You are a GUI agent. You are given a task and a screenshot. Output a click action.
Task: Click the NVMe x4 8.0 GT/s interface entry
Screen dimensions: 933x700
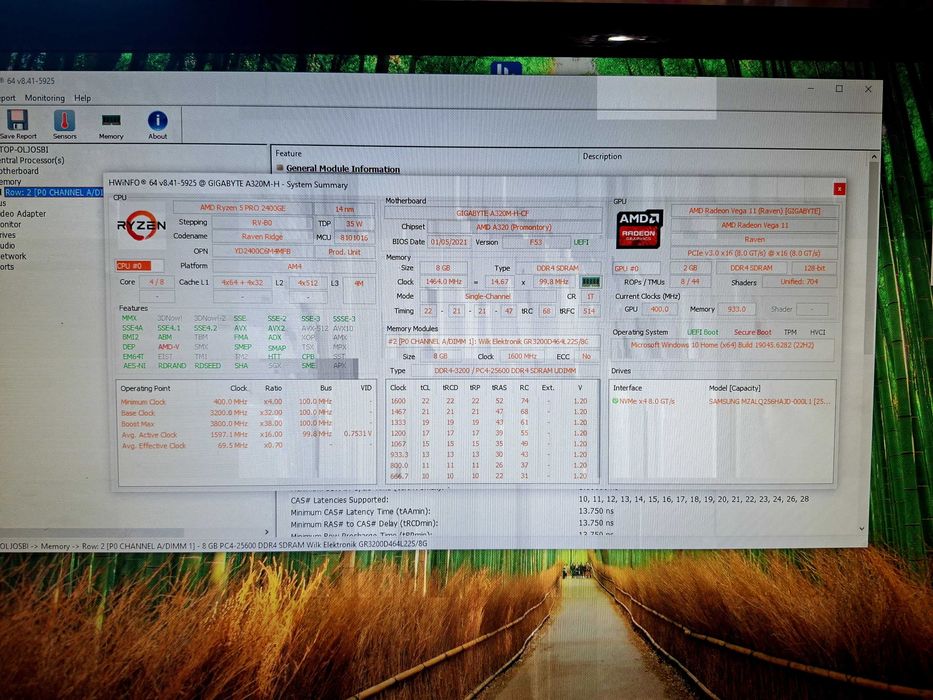coord(647,402)
